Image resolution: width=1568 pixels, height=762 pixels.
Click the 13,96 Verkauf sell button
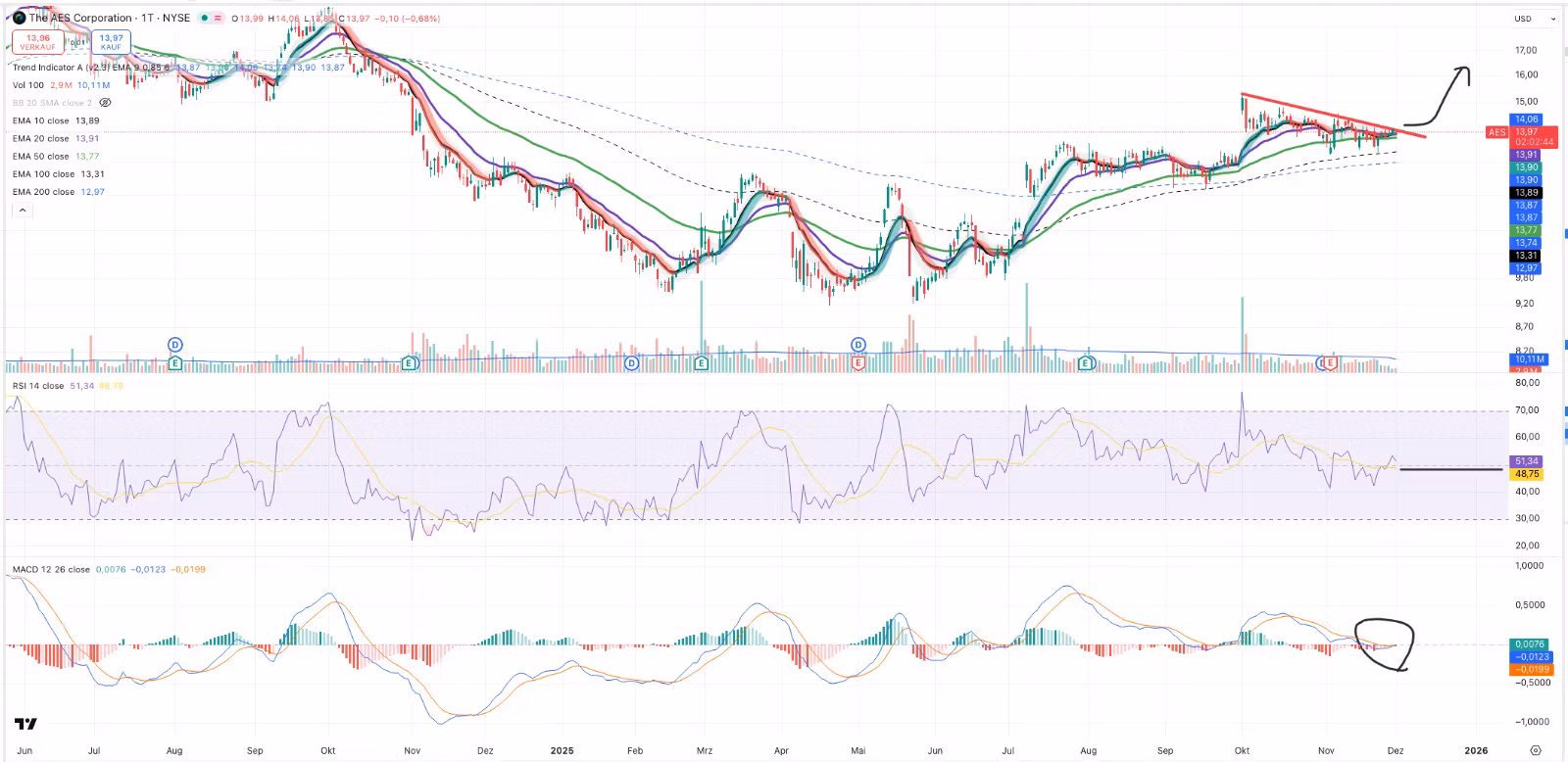click(38, 42)
